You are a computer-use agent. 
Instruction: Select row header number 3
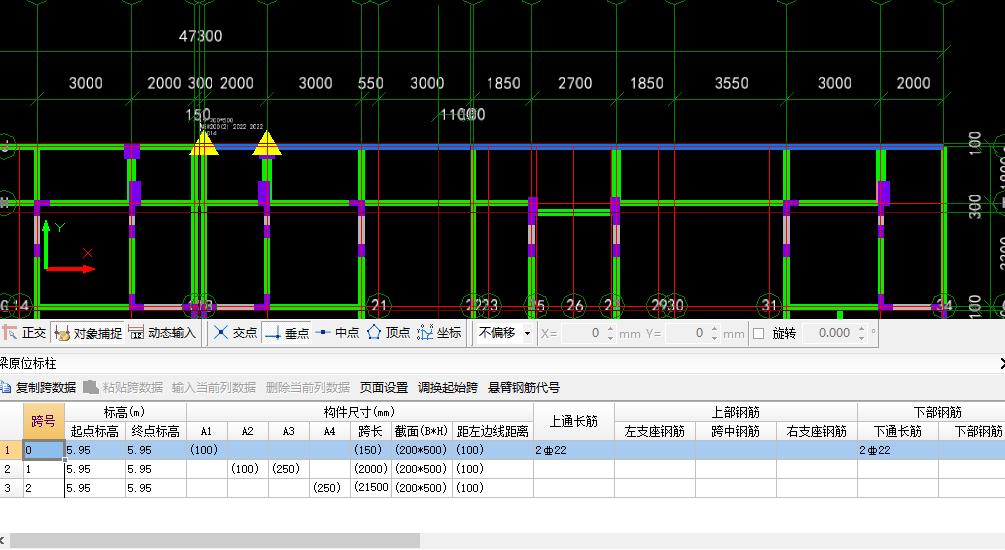click(x=11, y=488)
